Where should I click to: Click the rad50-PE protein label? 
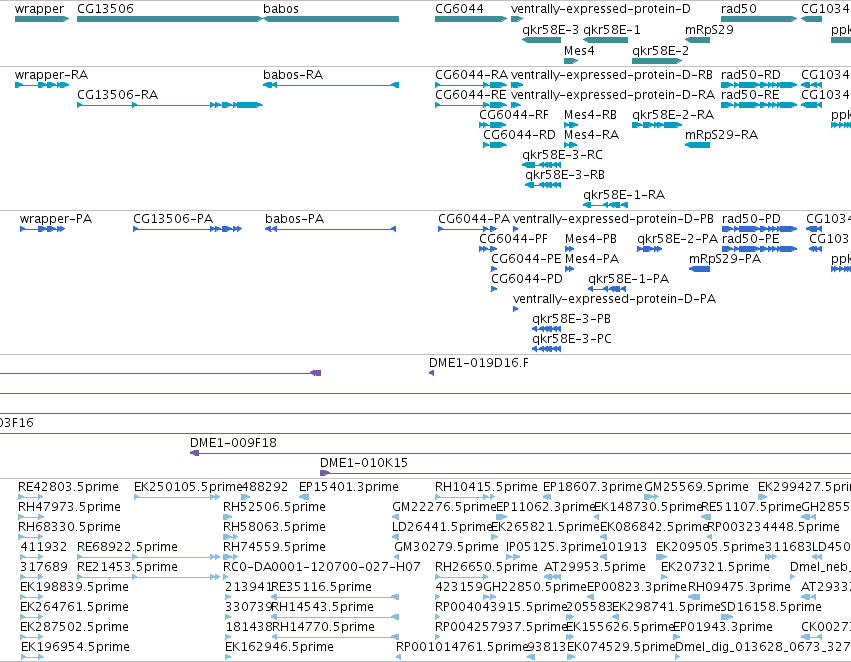751,239
